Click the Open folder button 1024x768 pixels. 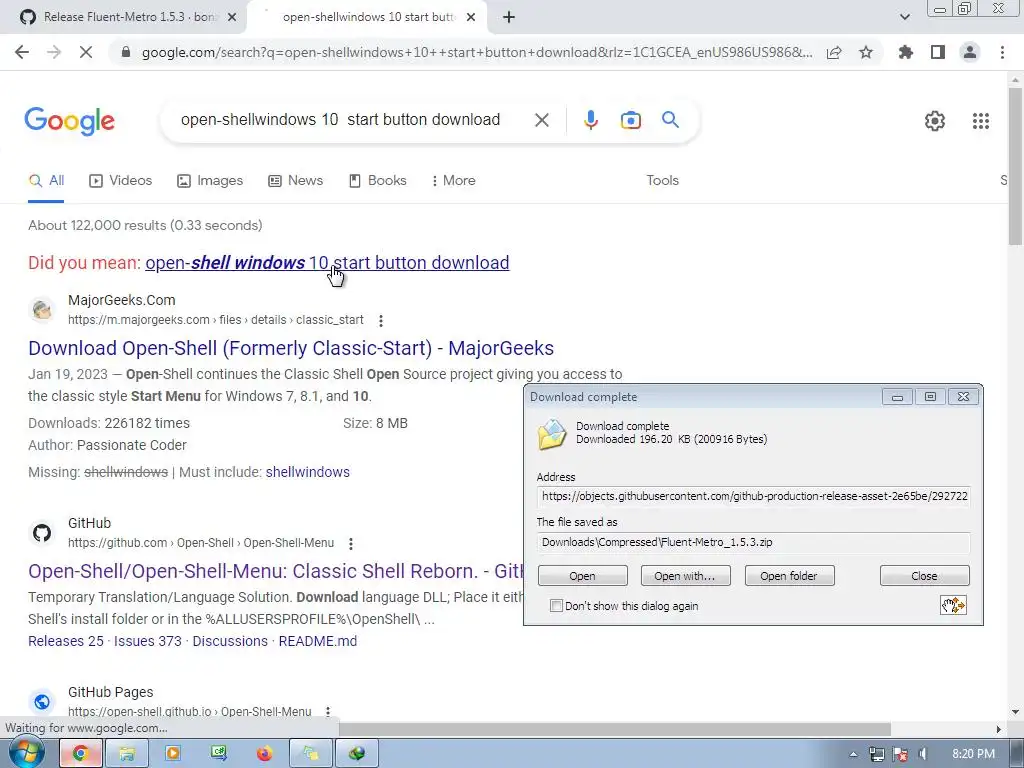tap(789, 576)
